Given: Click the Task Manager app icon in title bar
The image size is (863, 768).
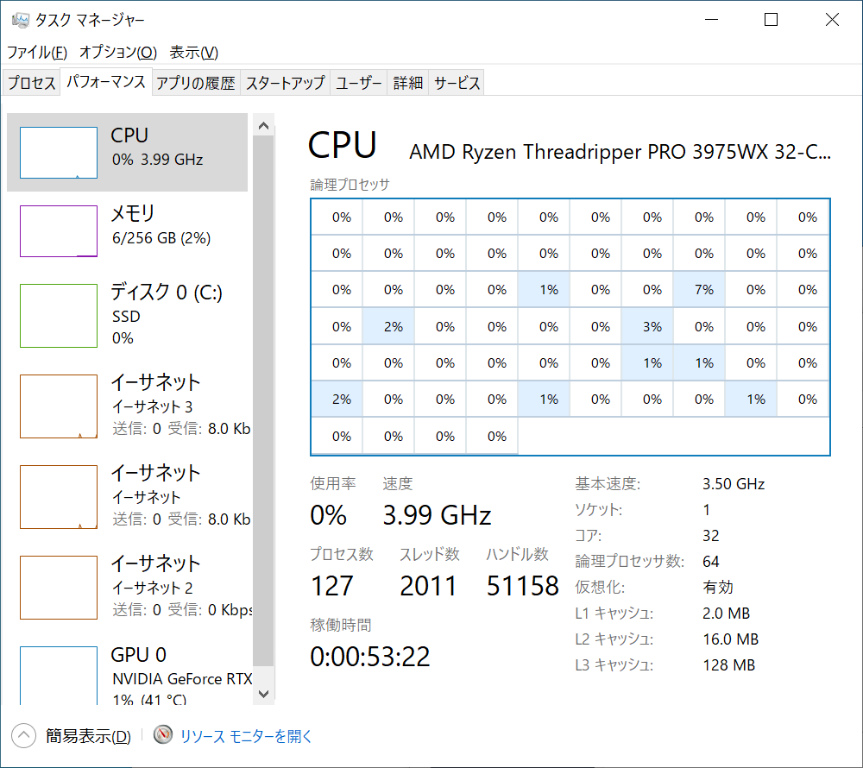Looking at the screenshot, I should [20, 20].
